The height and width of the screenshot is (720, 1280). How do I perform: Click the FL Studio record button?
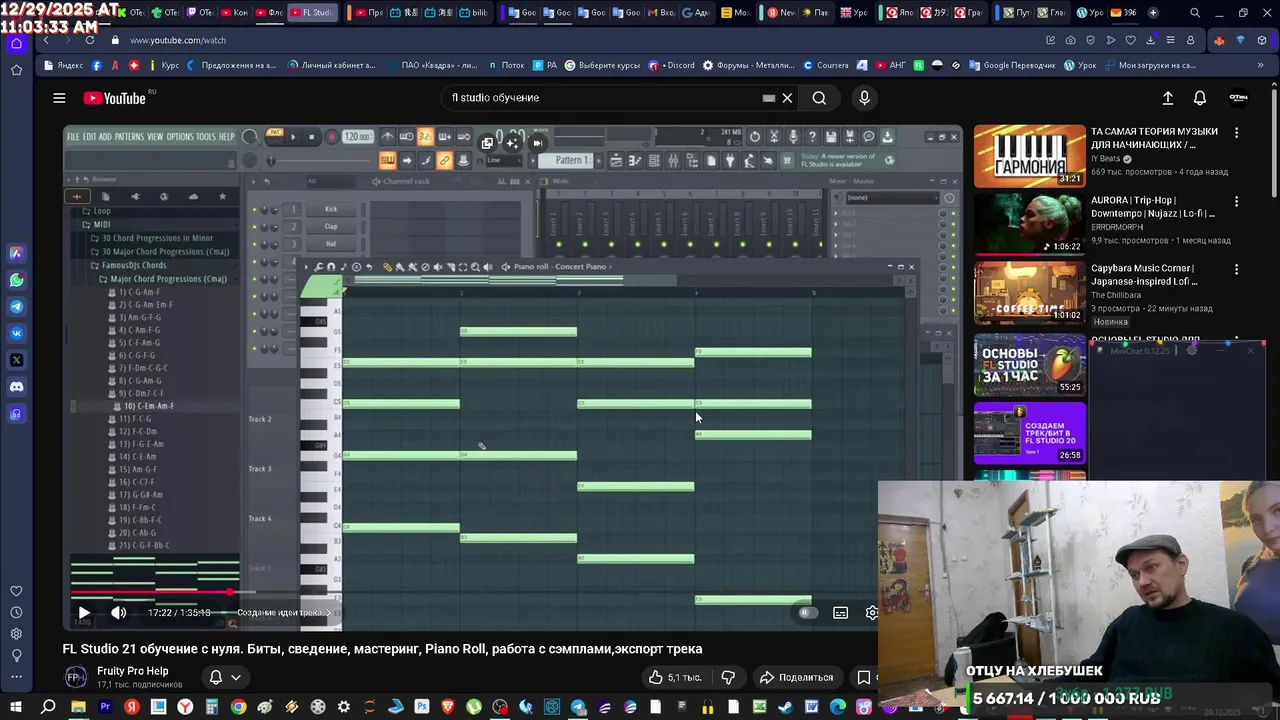(331, 137)
